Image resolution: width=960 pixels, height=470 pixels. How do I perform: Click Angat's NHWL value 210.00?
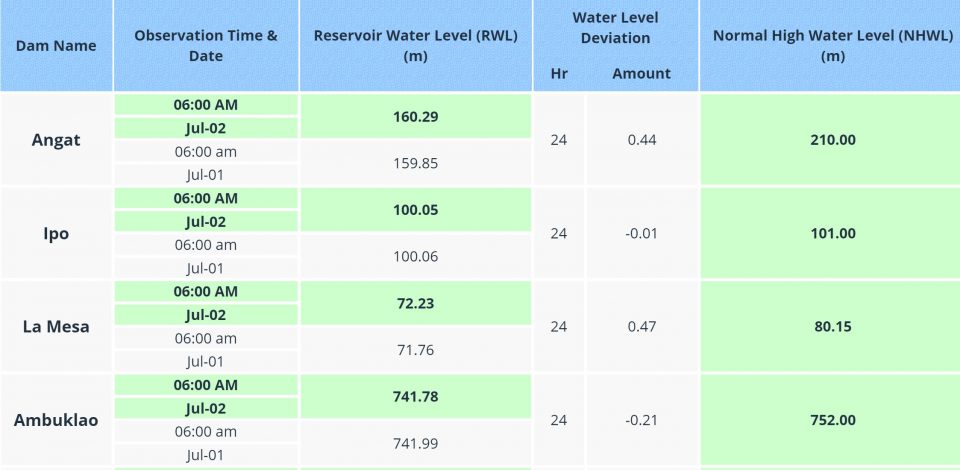click(832, 139)
